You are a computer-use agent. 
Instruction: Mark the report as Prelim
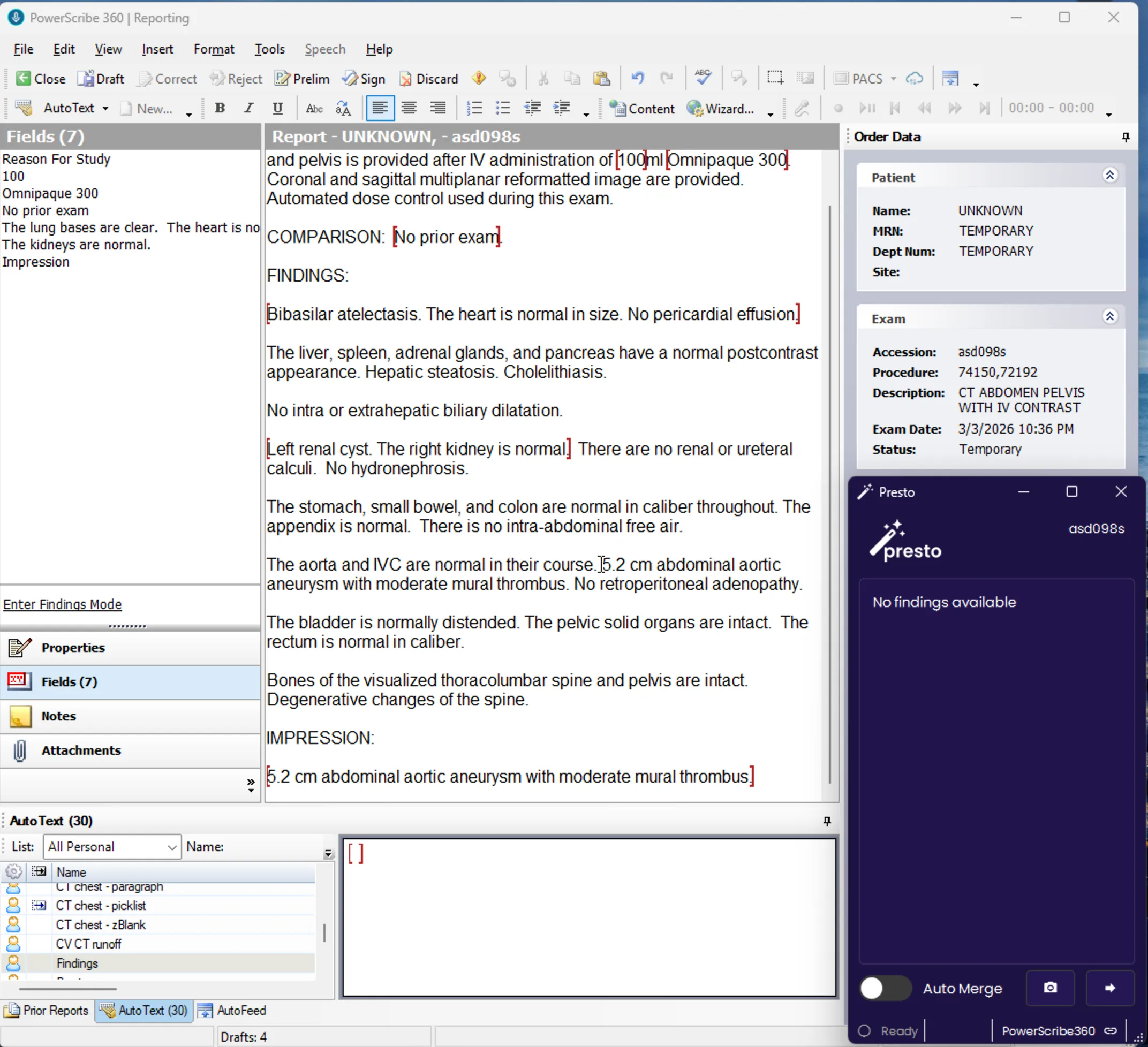pos(302,79)
